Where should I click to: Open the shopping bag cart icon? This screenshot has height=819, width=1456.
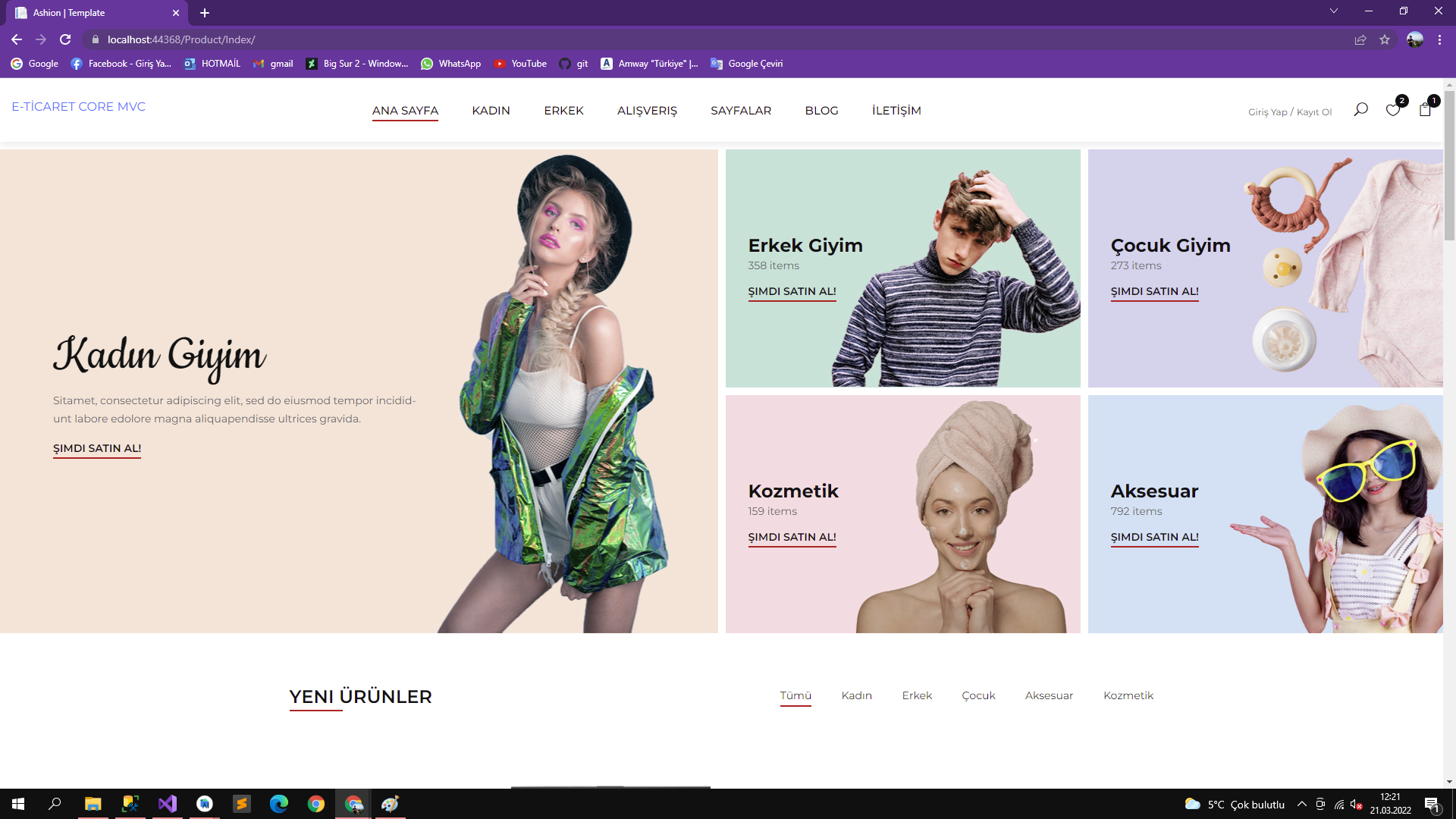(x=1425, y=111)
